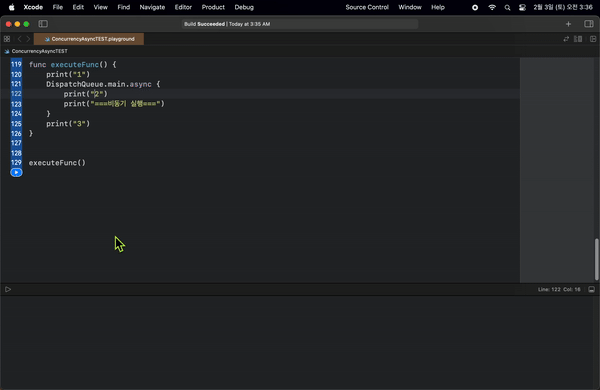Image resolution: width=600 pixels, height=390 pixels.
Task: Click line number 119 in the gutter
Action: click(16, 64)
